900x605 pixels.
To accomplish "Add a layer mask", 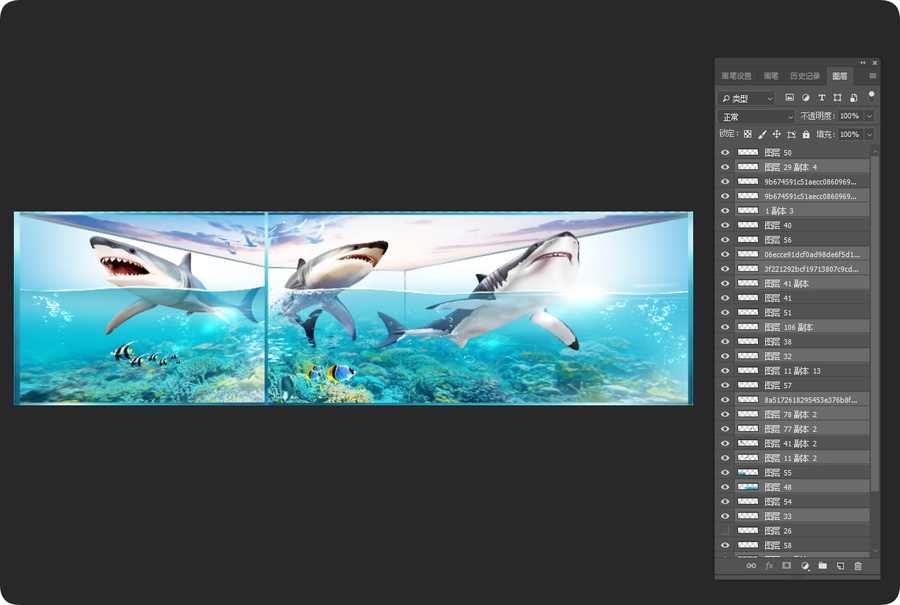I will (x=787, y=566).
